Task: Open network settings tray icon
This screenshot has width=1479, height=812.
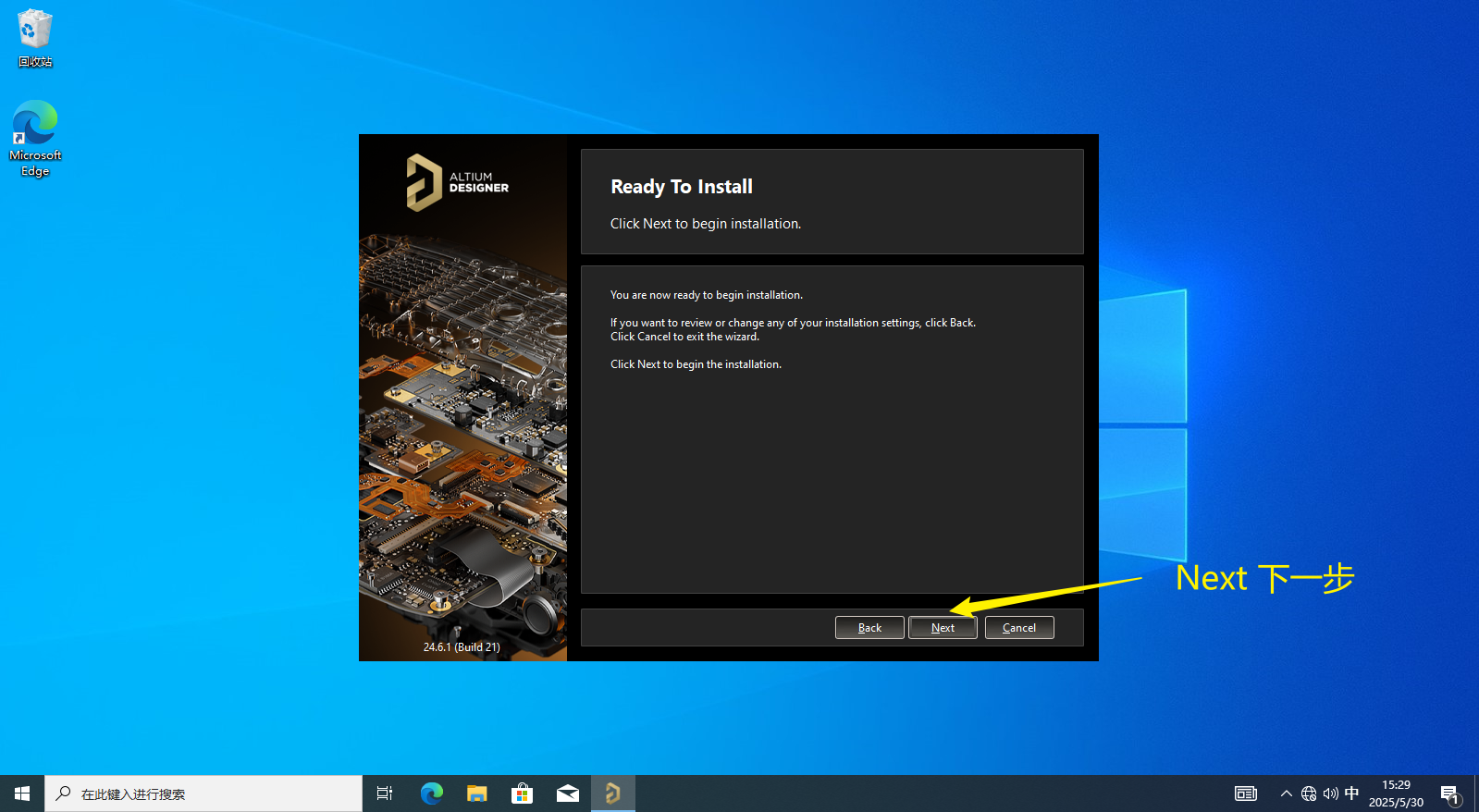Action: coord(1309,794)
